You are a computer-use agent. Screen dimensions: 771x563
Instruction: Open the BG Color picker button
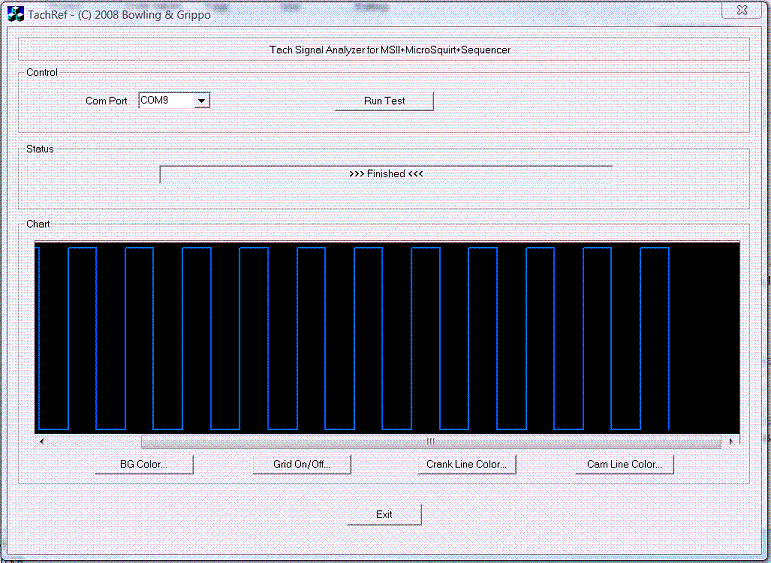pyautogui.click(x=144, y=464)
